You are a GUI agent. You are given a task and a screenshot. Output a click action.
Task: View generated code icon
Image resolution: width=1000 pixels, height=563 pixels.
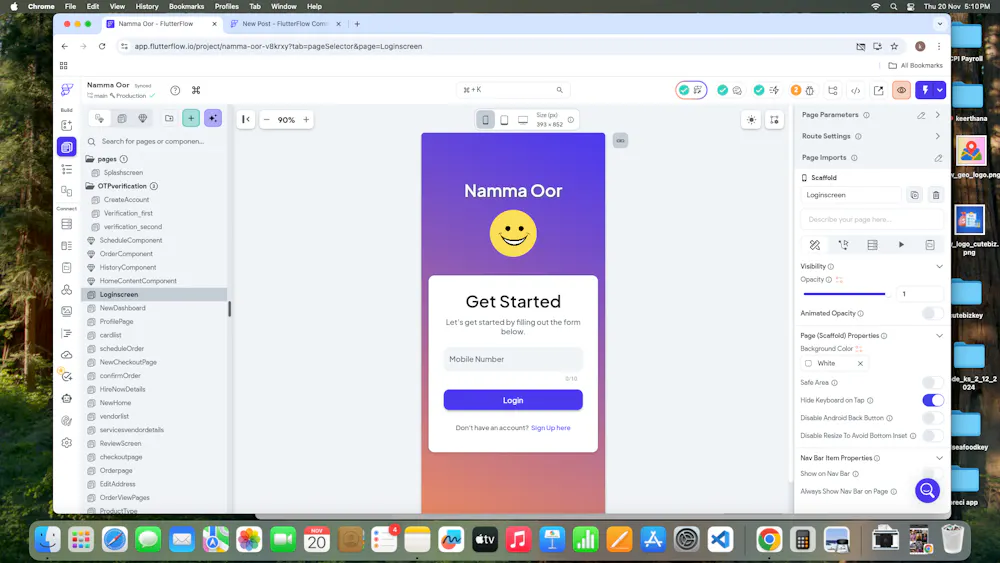856,91
